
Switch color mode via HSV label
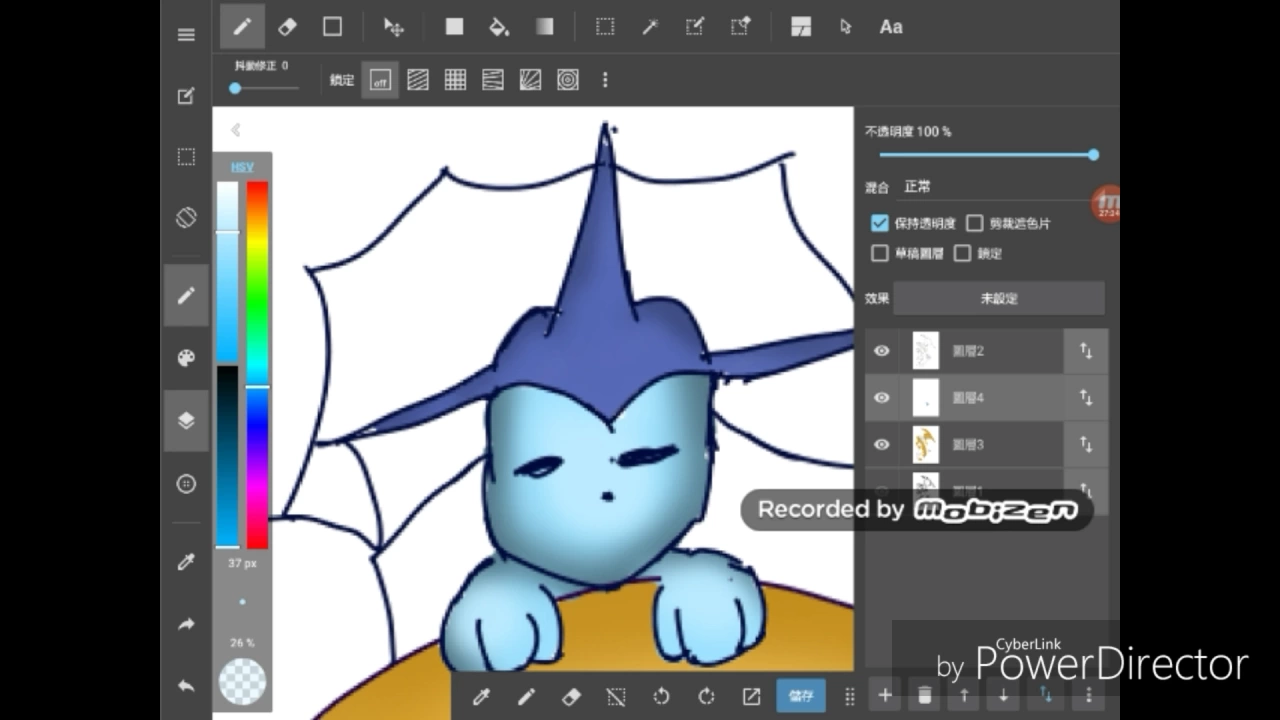(x=242, y=167)
